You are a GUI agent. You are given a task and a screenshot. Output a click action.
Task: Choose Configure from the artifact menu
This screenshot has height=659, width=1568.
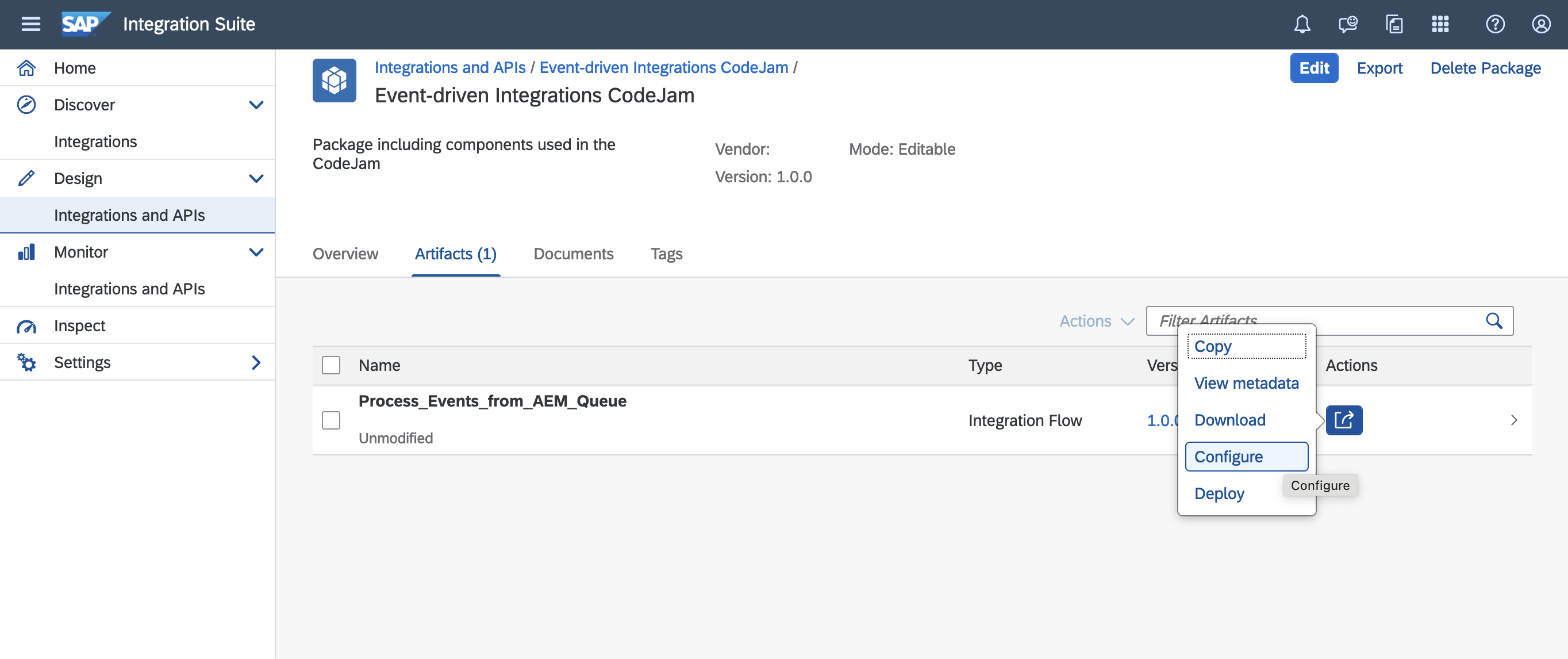click(x=1246, y=456)
